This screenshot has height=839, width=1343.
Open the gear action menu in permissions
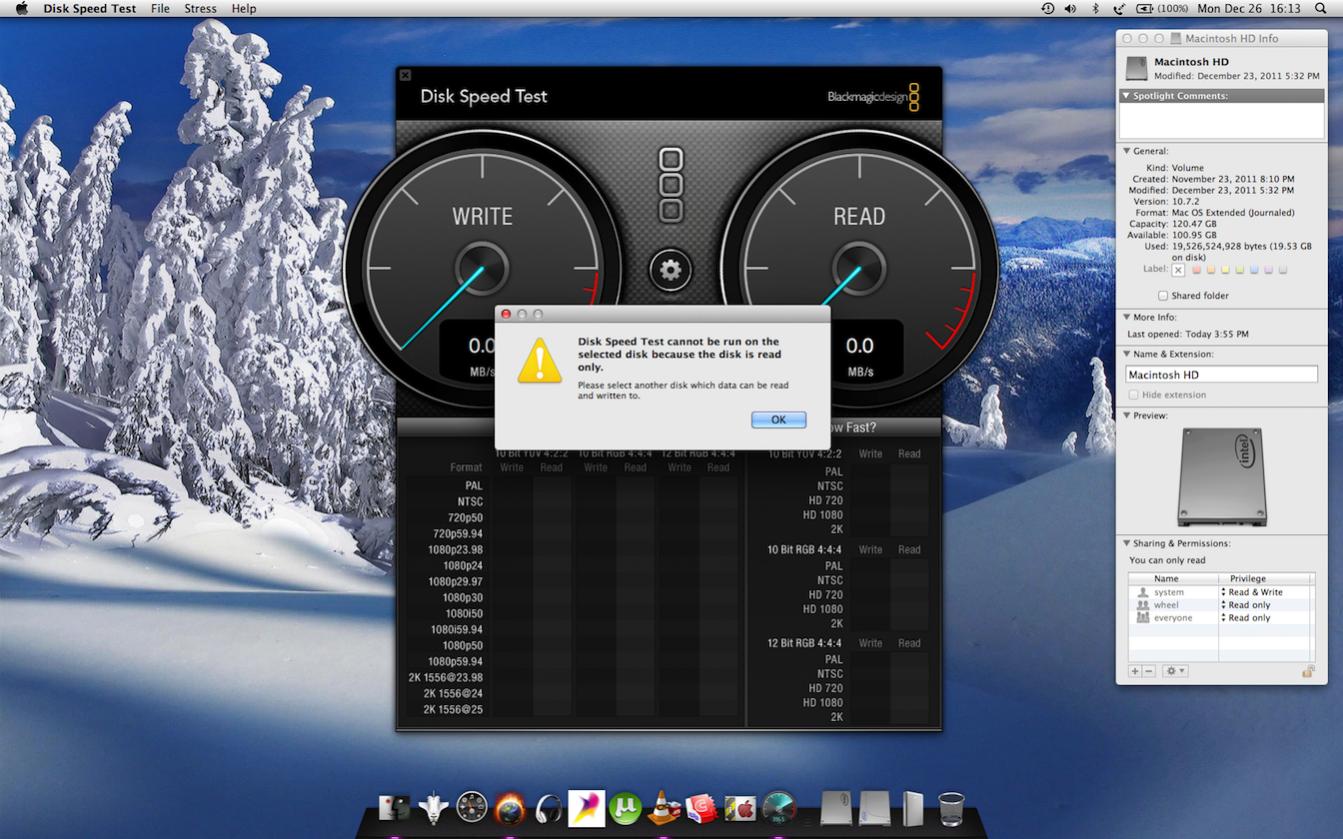coord(1175,671)
